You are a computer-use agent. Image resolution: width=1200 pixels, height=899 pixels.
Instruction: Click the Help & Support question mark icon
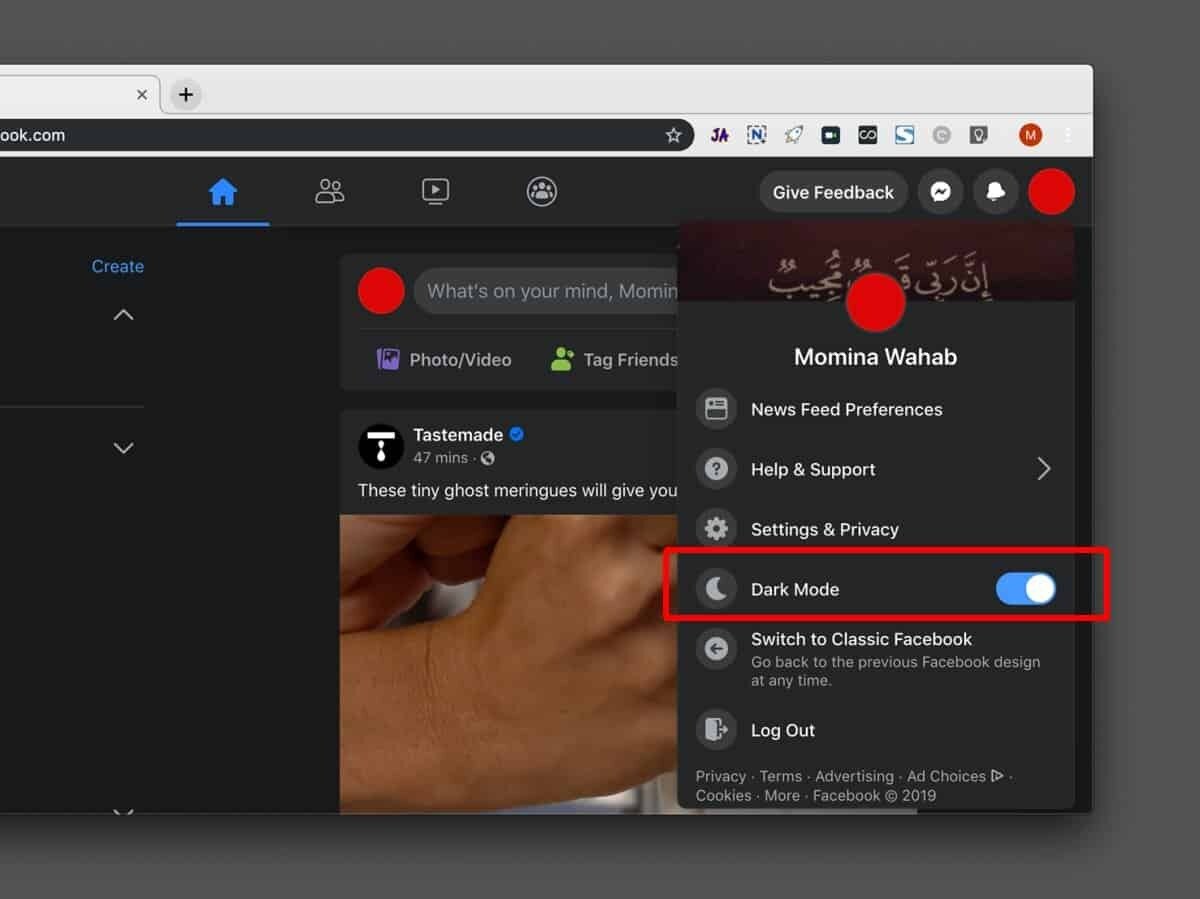[x=716, y=468]
